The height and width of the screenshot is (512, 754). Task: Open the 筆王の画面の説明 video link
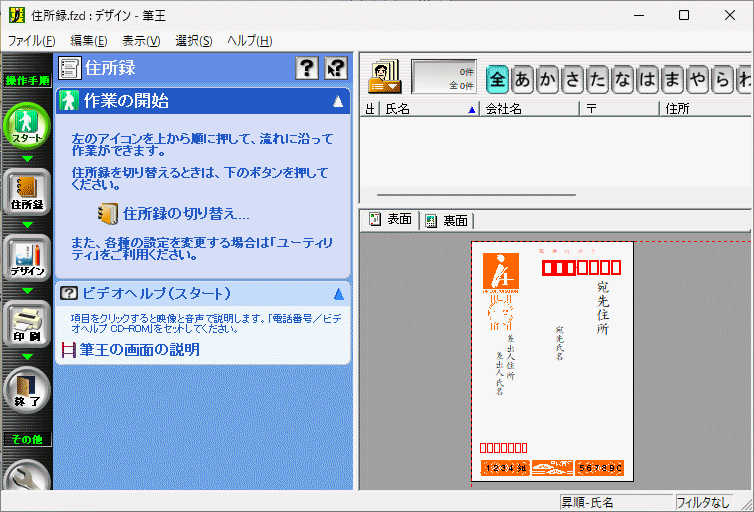click(x=139, y=350)
